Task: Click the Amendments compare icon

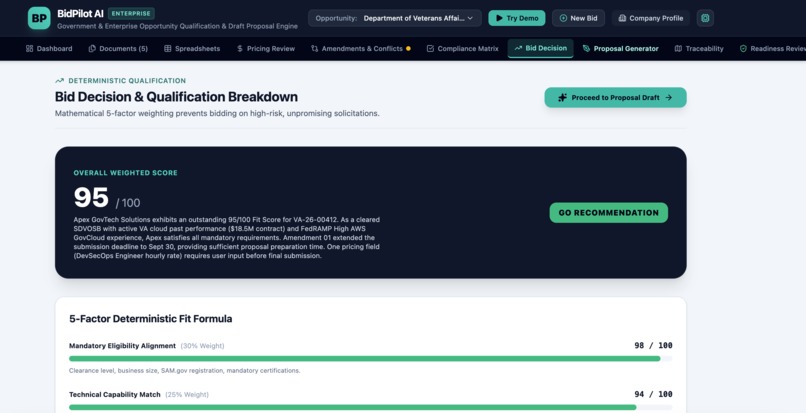Action: point(315,48)
